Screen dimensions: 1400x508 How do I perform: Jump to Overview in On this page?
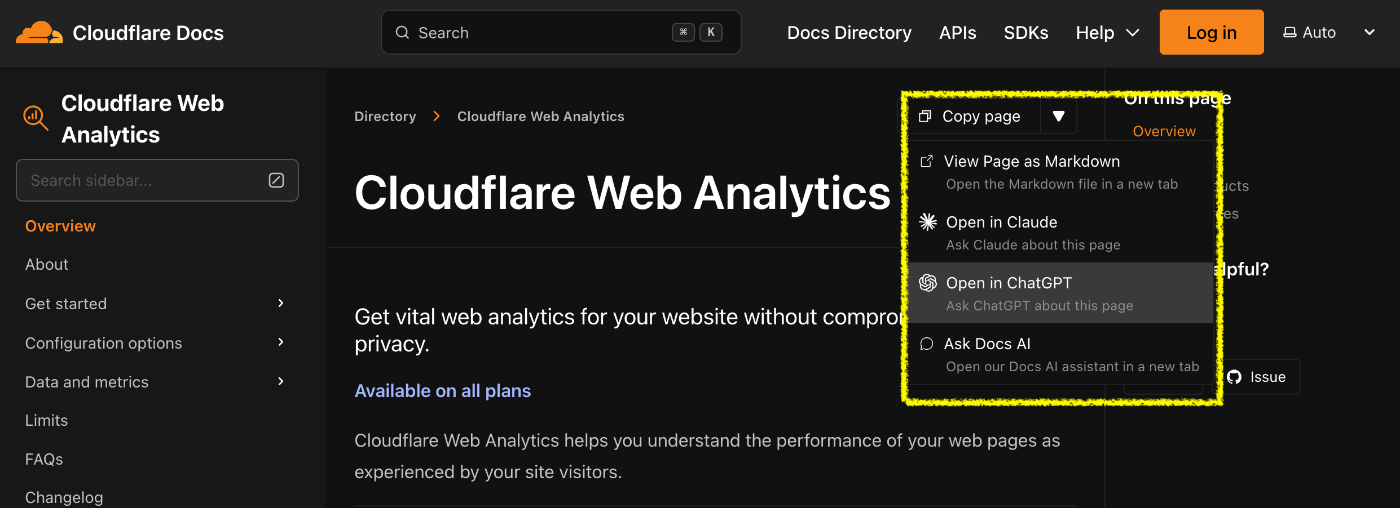click(1164, 131)
